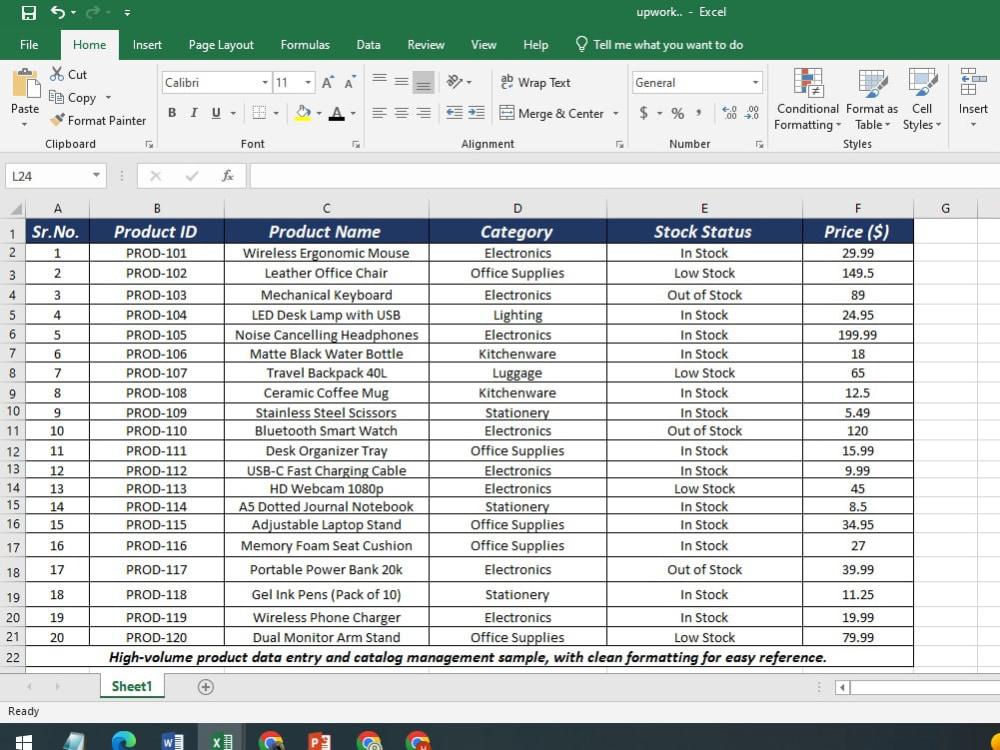Screen dimensions: 1000x750
Task: Cut the selection with scissors icon
Action: [57, 74]
